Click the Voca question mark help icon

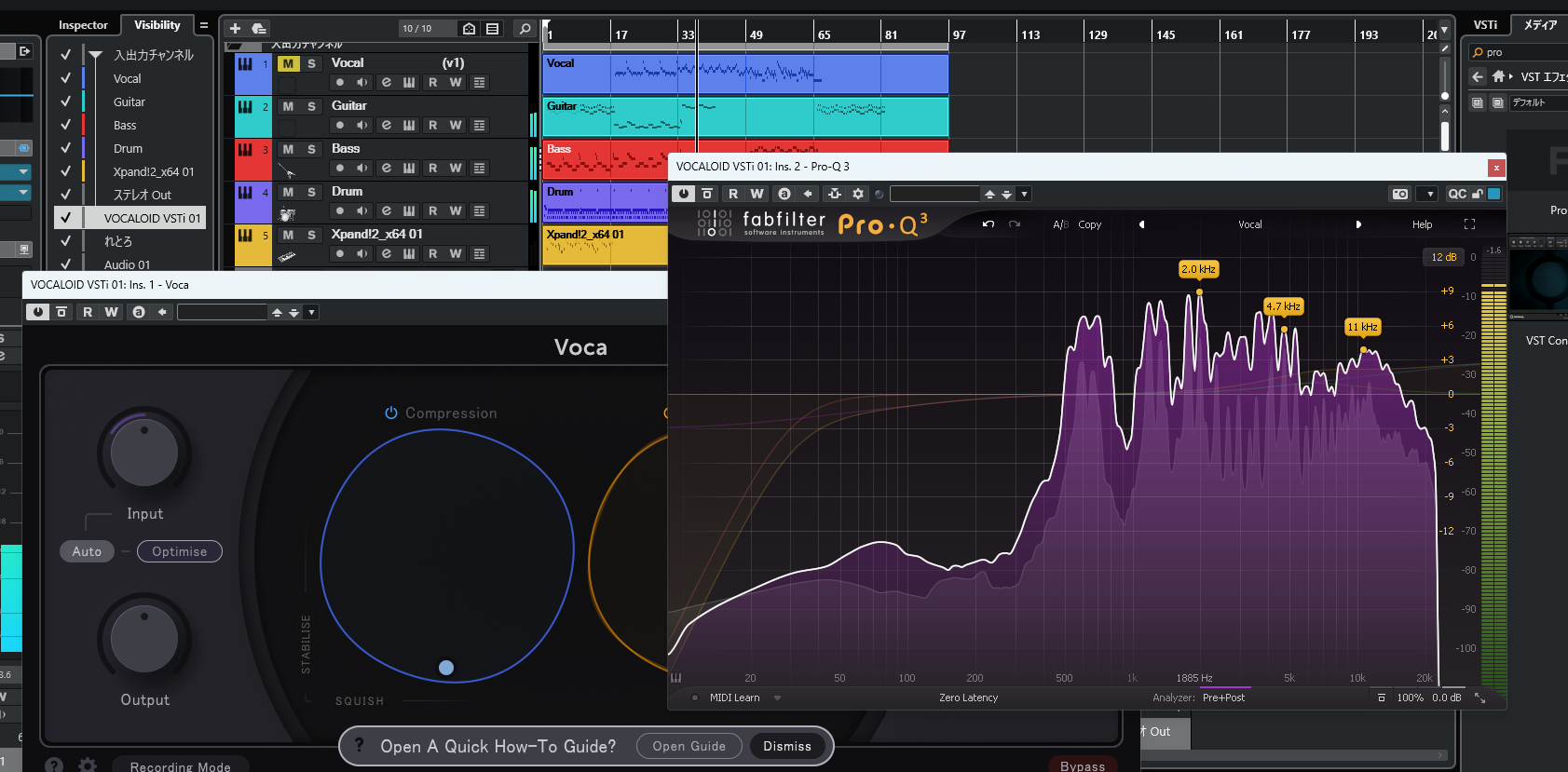coord(54,765)
